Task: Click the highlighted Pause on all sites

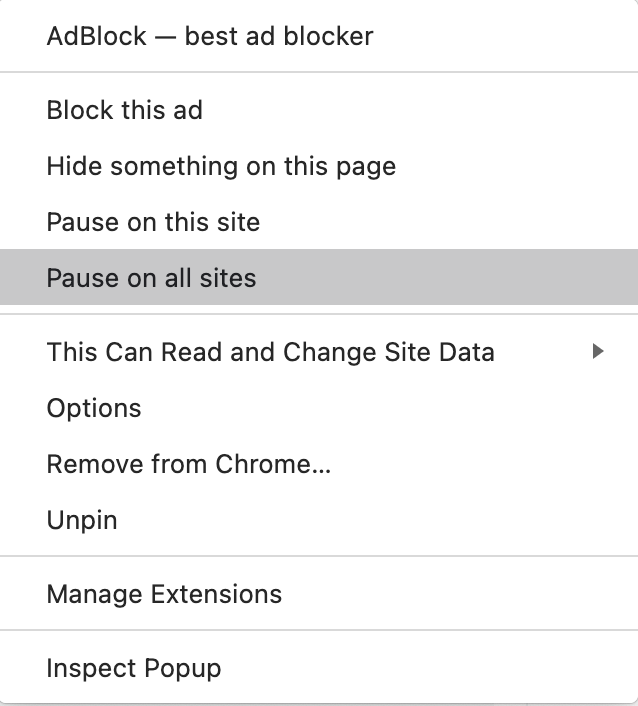Action: pyautogui.click(x=151, y=277)
